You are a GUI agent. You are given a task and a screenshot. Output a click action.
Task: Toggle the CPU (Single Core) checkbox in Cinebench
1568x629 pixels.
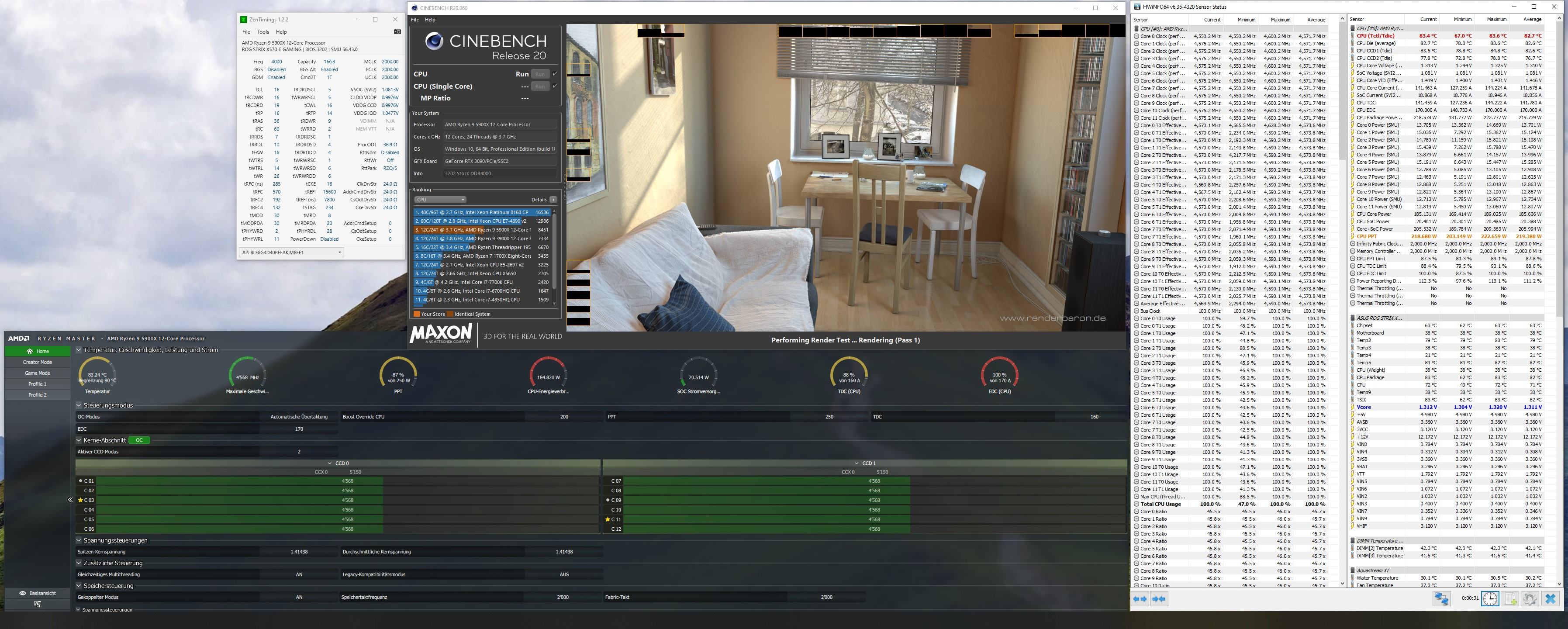(555, 86)
